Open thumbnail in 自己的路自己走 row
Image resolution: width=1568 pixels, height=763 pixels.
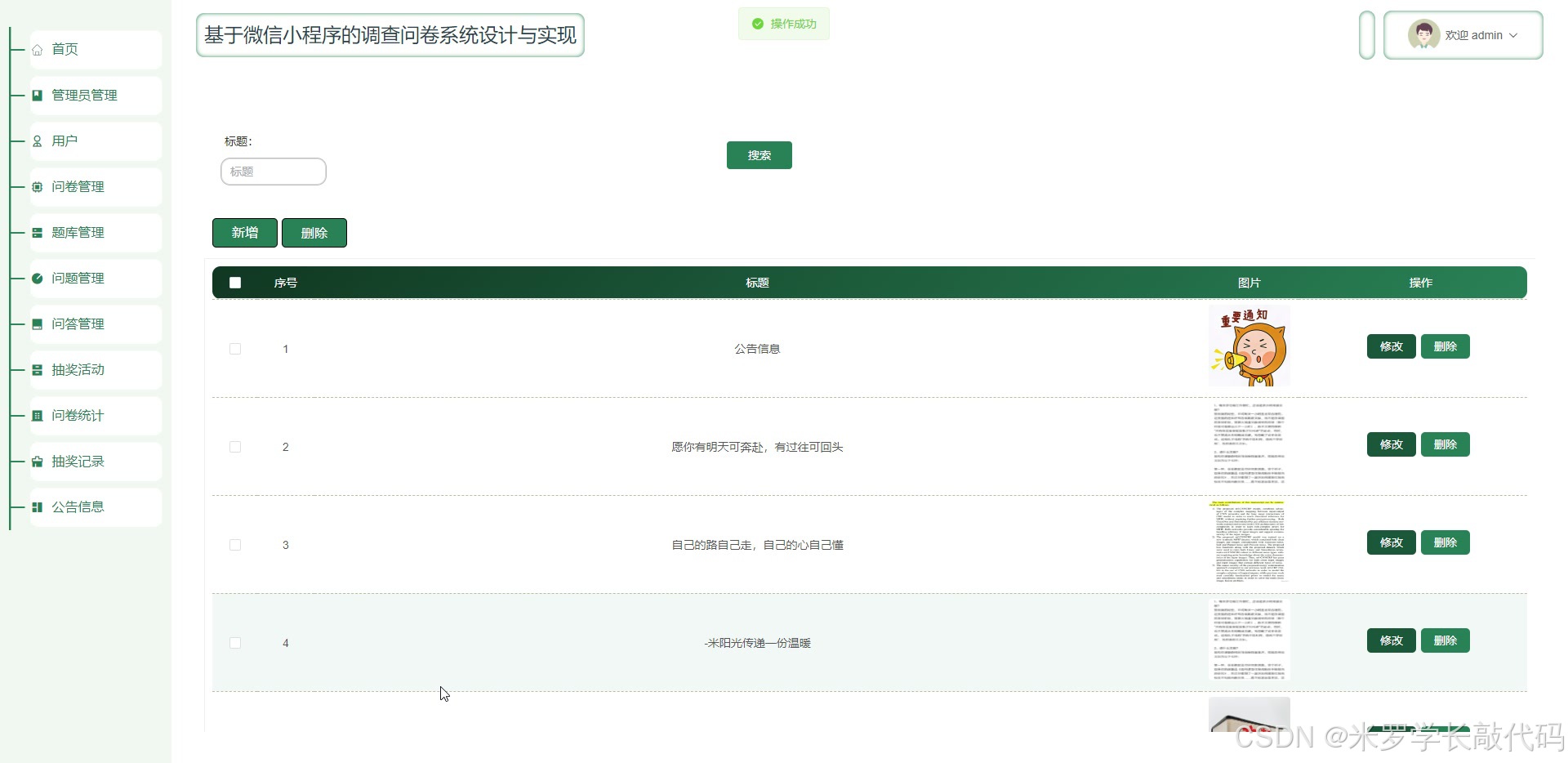click(x=1249, y=542)
